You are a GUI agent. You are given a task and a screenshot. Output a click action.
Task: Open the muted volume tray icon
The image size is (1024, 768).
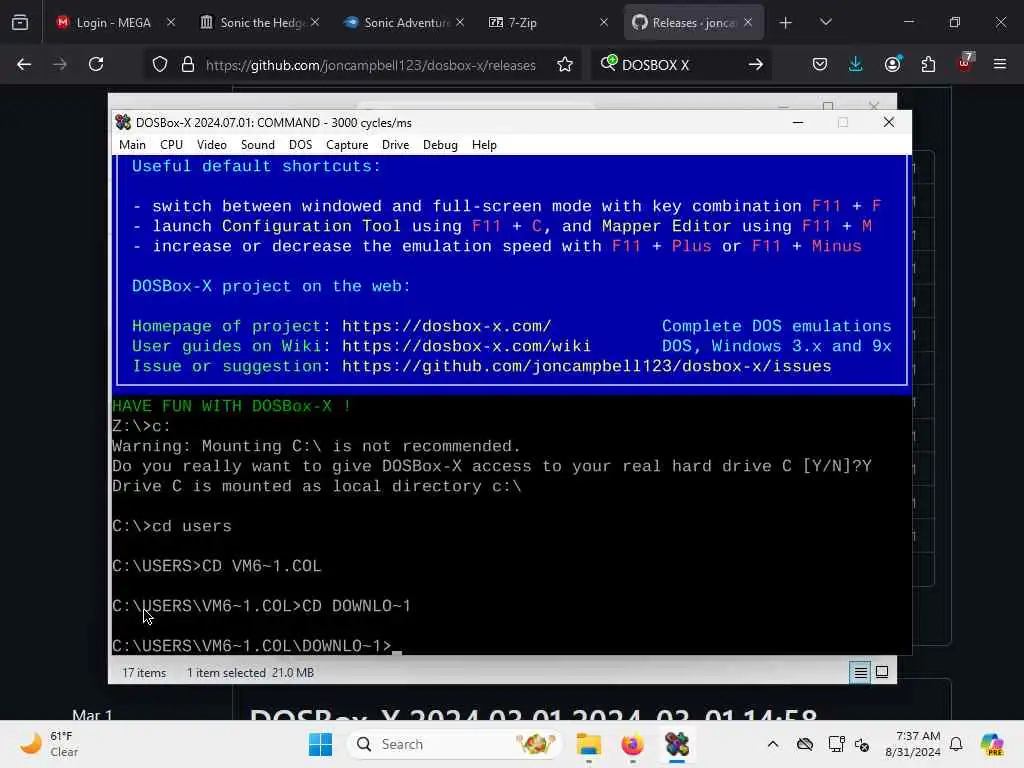[862, 744]
